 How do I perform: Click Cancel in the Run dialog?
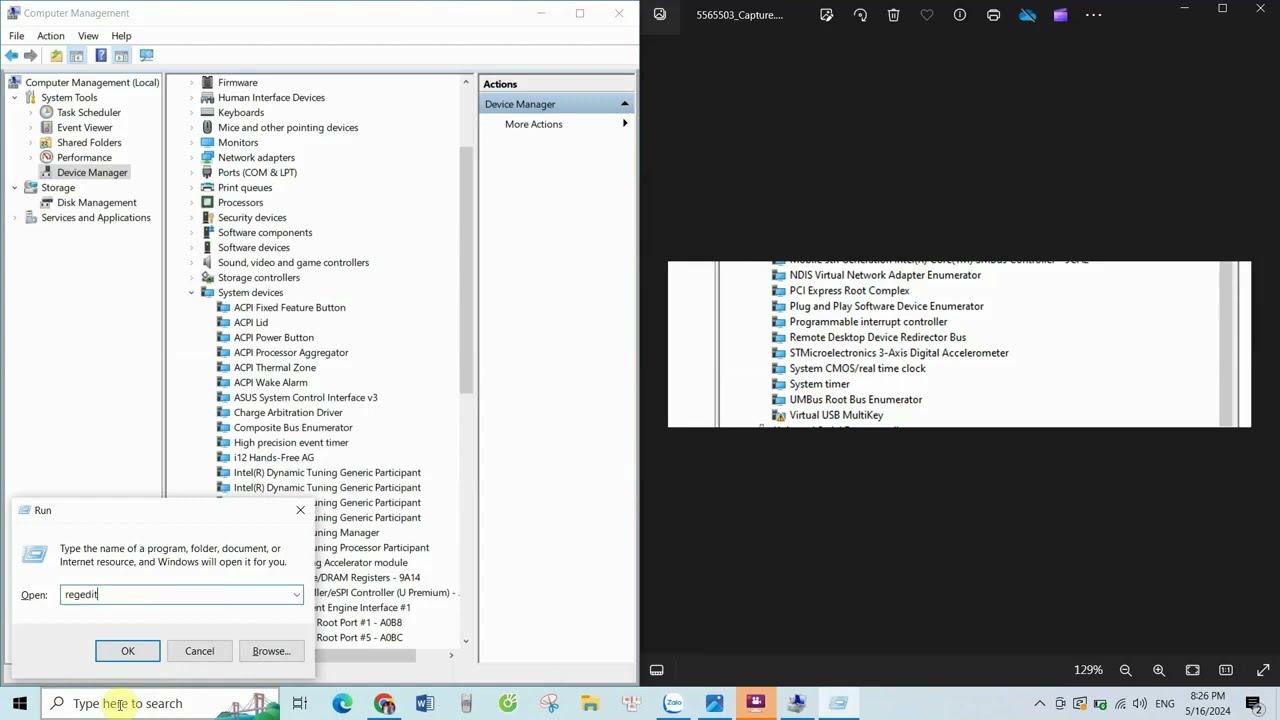[199, 651]
